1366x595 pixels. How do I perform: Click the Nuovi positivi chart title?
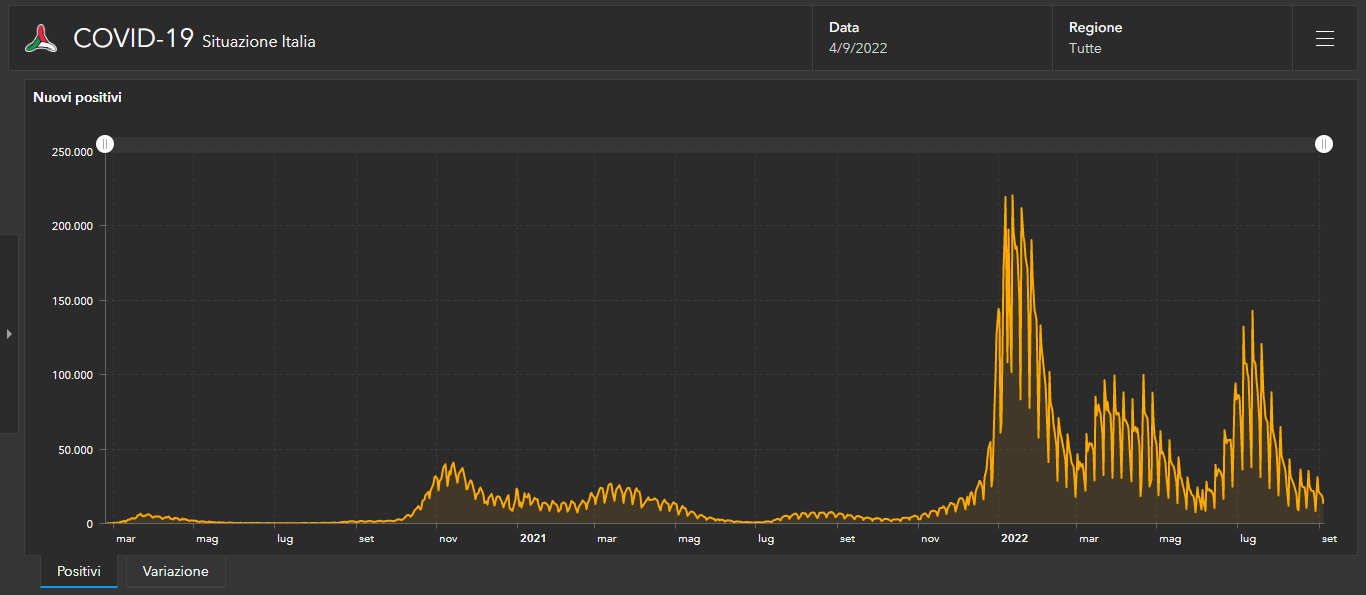77,98
